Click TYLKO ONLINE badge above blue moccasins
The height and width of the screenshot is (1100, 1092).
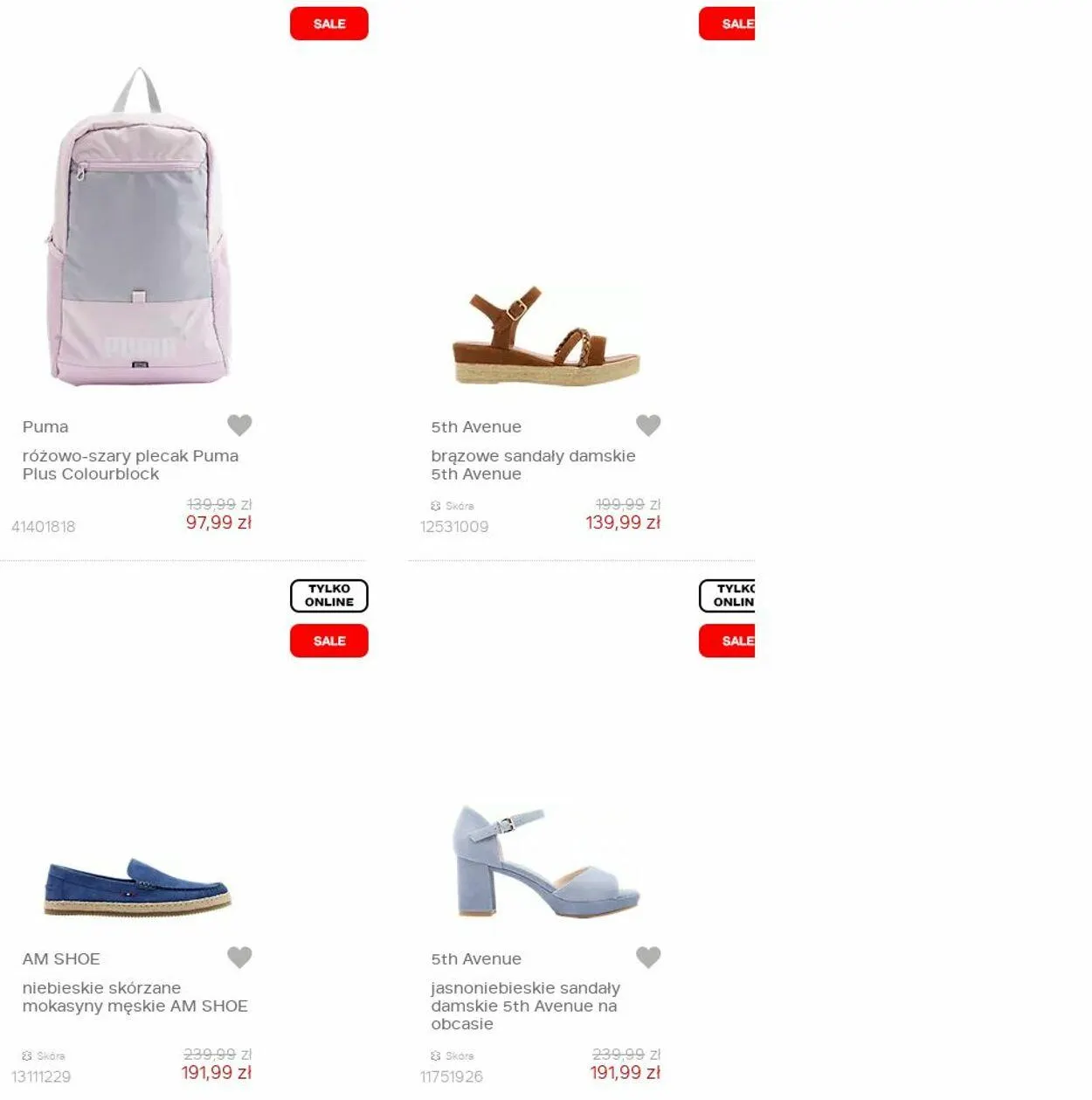(329, 595)
